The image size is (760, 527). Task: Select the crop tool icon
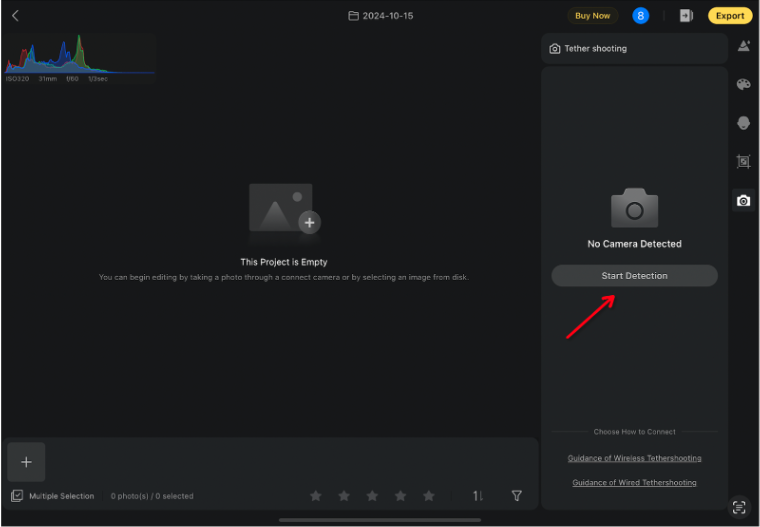(x=743, y=161)
